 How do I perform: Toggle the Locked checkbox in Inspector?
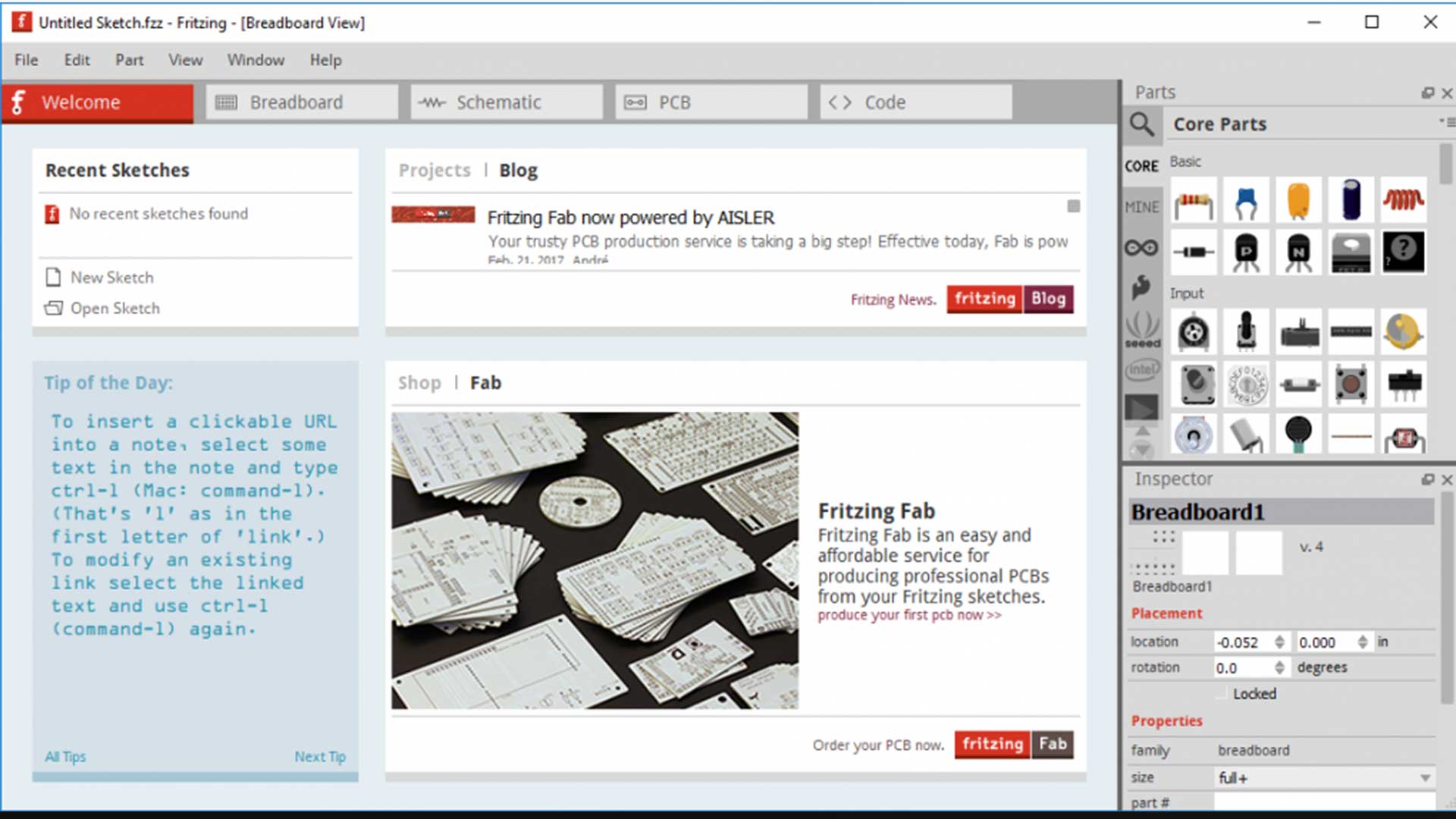[1222, 693]
